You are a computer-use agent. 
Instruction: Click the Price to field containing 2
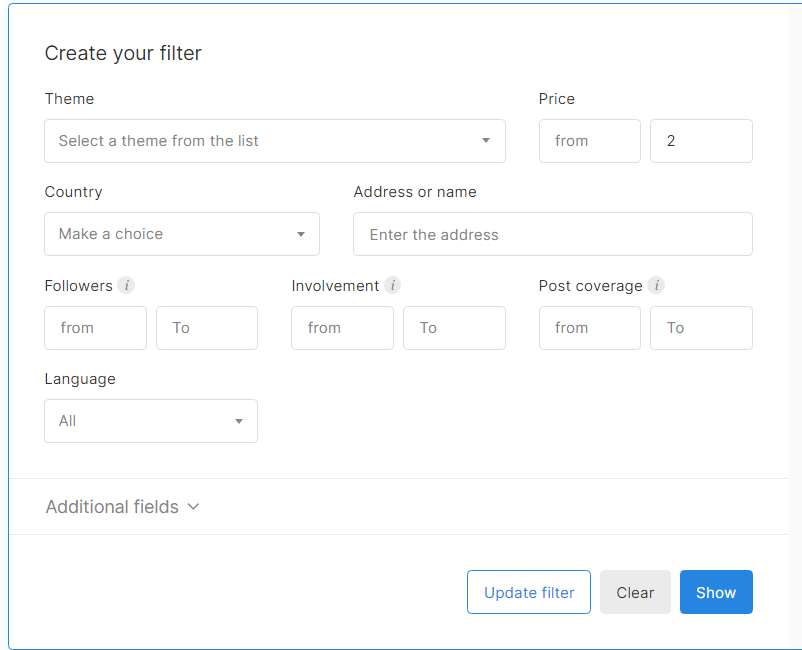(701, 141)
